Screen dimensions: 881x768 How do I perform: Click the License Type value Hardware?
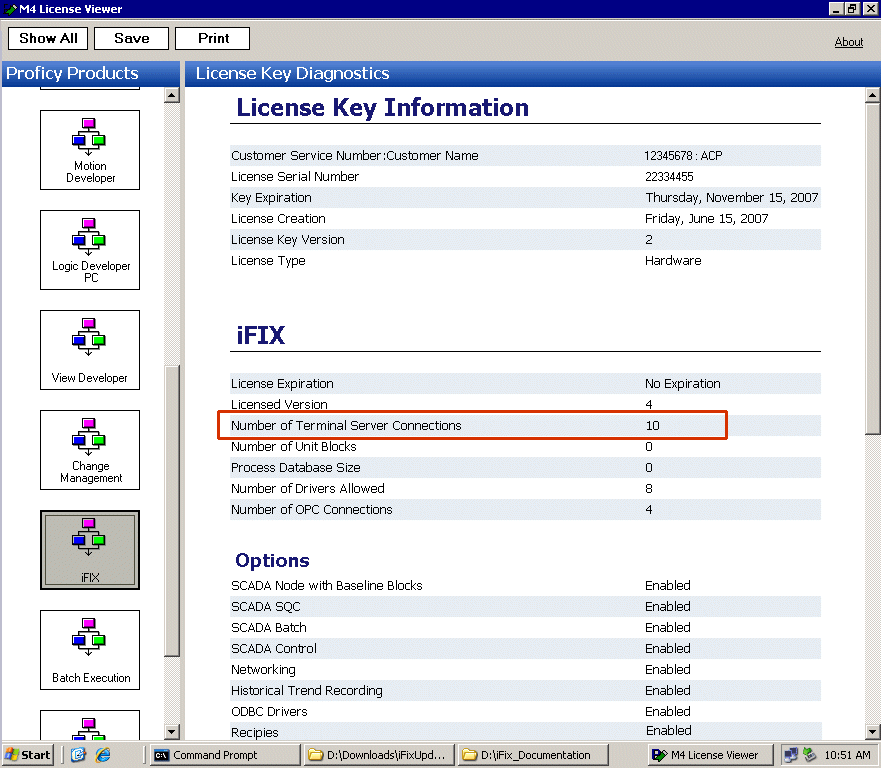click(x=673, y=261)
